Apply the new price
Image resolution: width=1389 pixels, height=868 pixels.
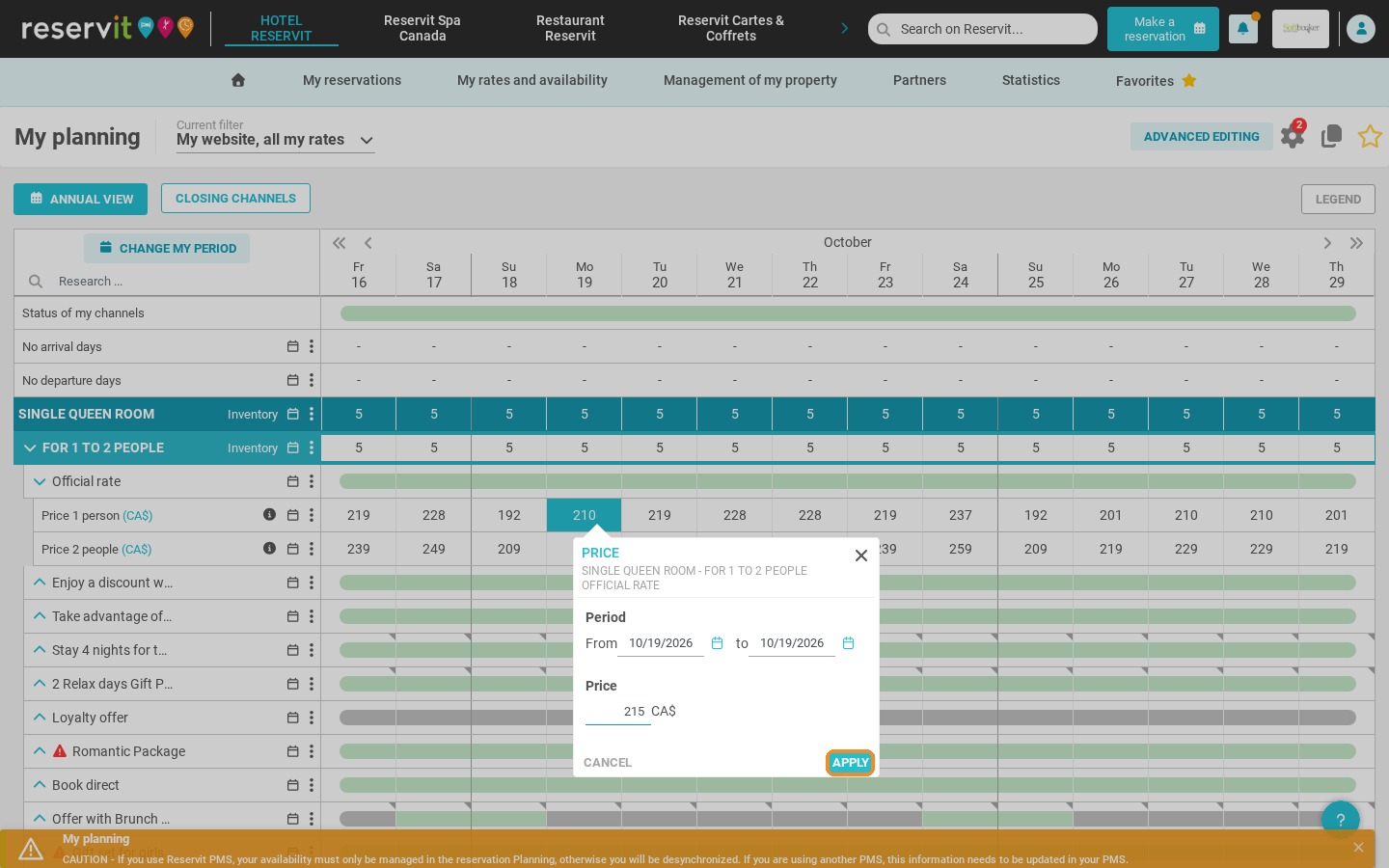pyautogui.click(x=850, y=762)
